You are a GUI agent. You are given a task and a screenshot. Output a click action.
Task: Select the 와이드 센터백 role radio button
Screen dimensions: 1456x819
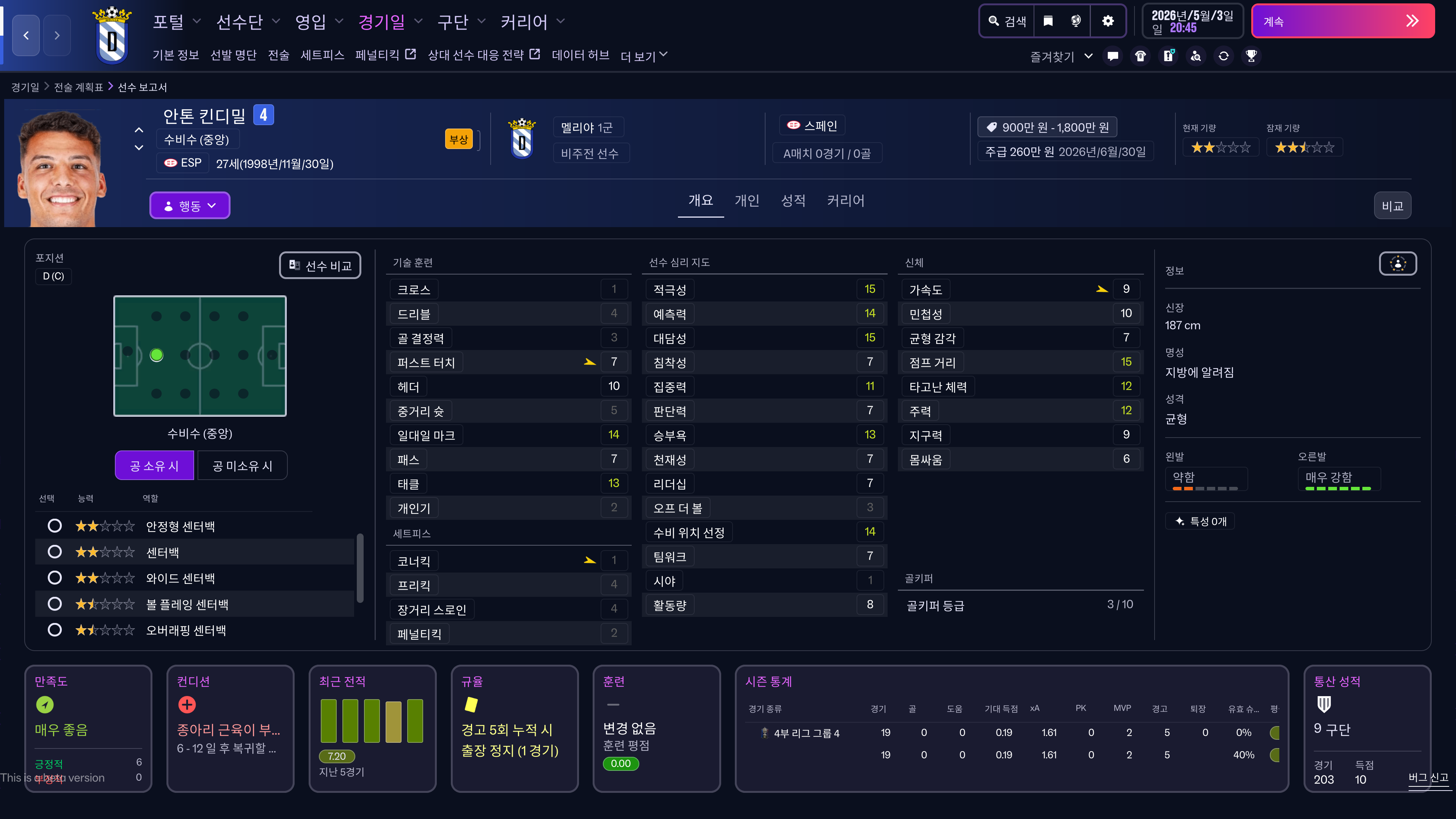55,578
